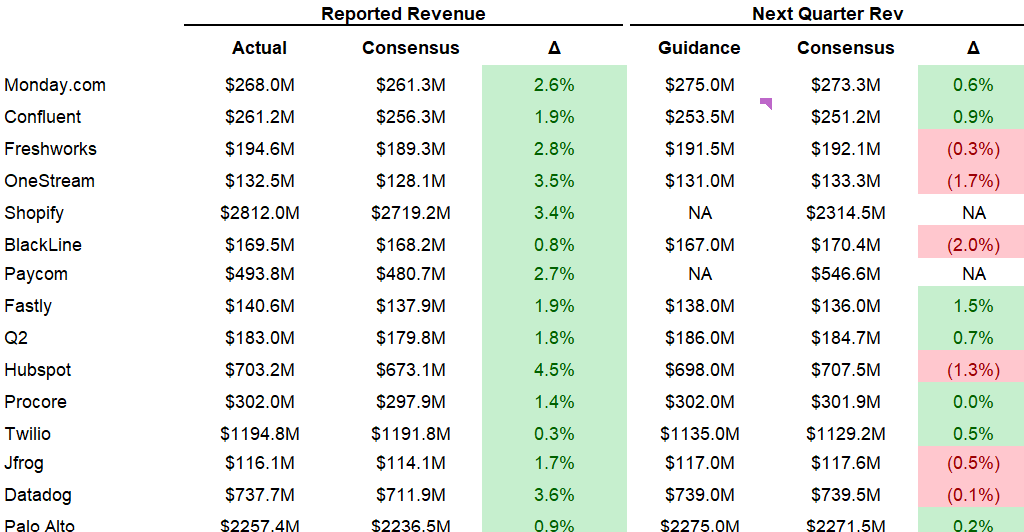
Task: Click Freshworks consensus value $189.3M
Action: (411, 149)
